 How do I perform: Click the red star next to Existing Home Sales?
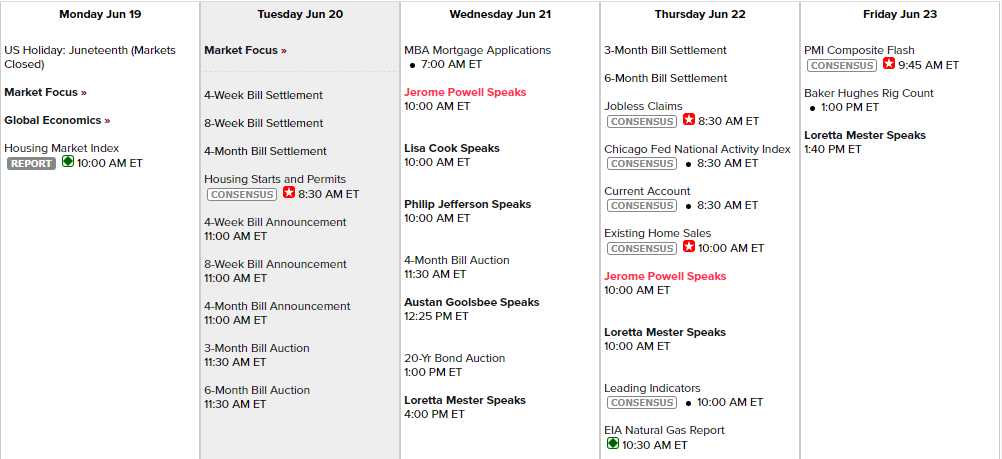[689, 247]
